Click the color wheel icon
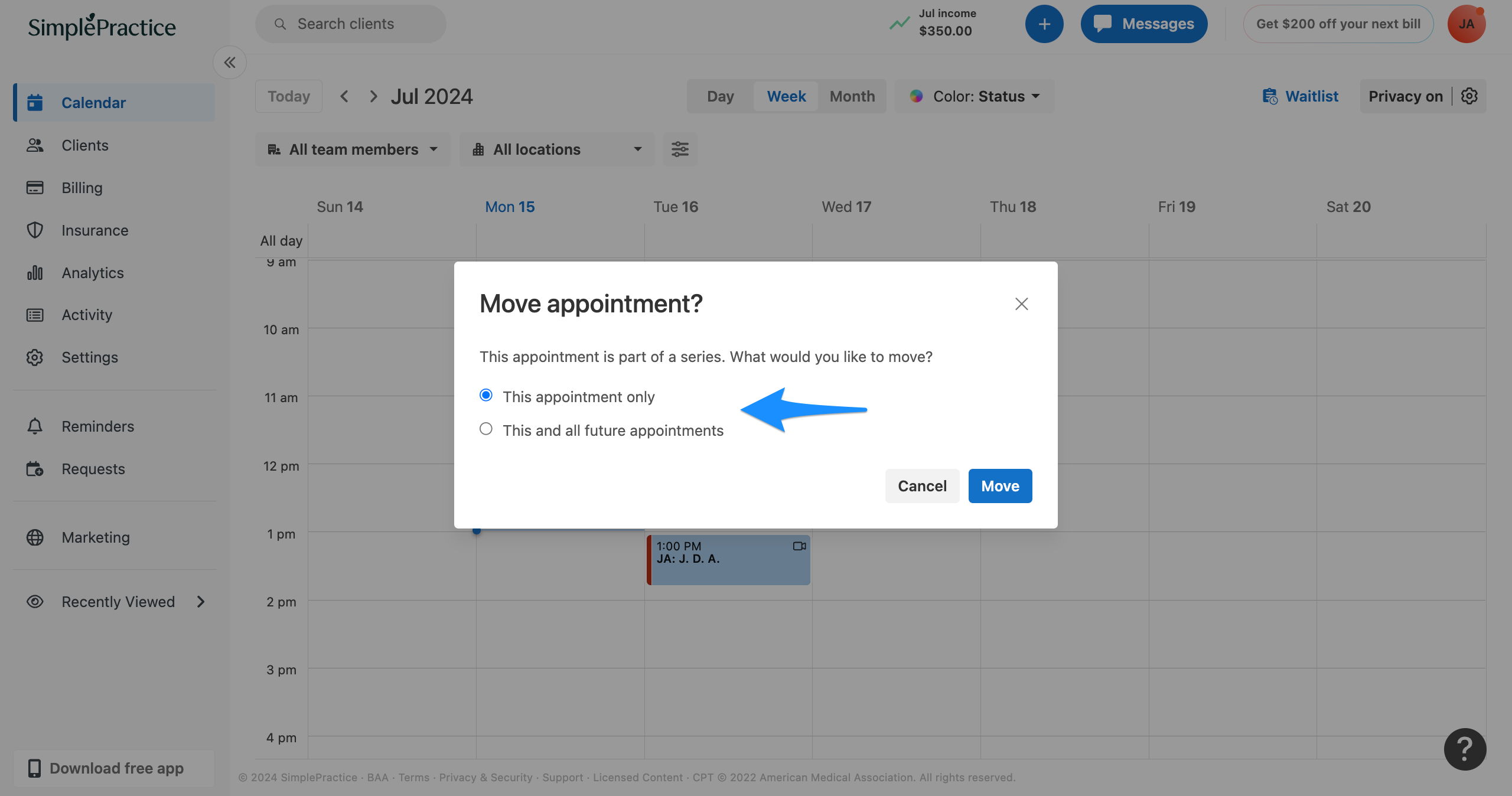1512x796 pixels. coord(916,96)
